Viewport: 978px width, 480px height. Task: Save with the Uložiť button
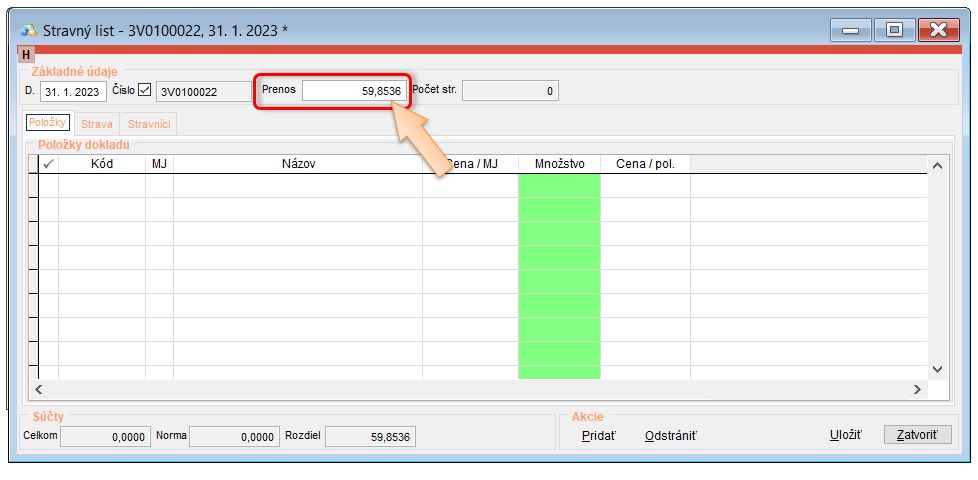pyautogui.click(x=845, y=435)
